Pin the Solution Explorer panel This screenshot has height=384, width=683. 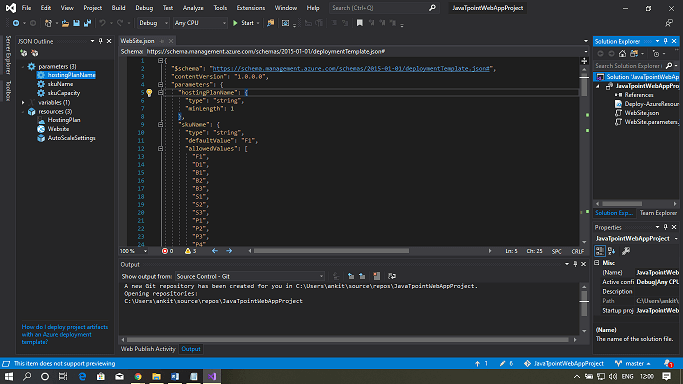tap(666, 41)
